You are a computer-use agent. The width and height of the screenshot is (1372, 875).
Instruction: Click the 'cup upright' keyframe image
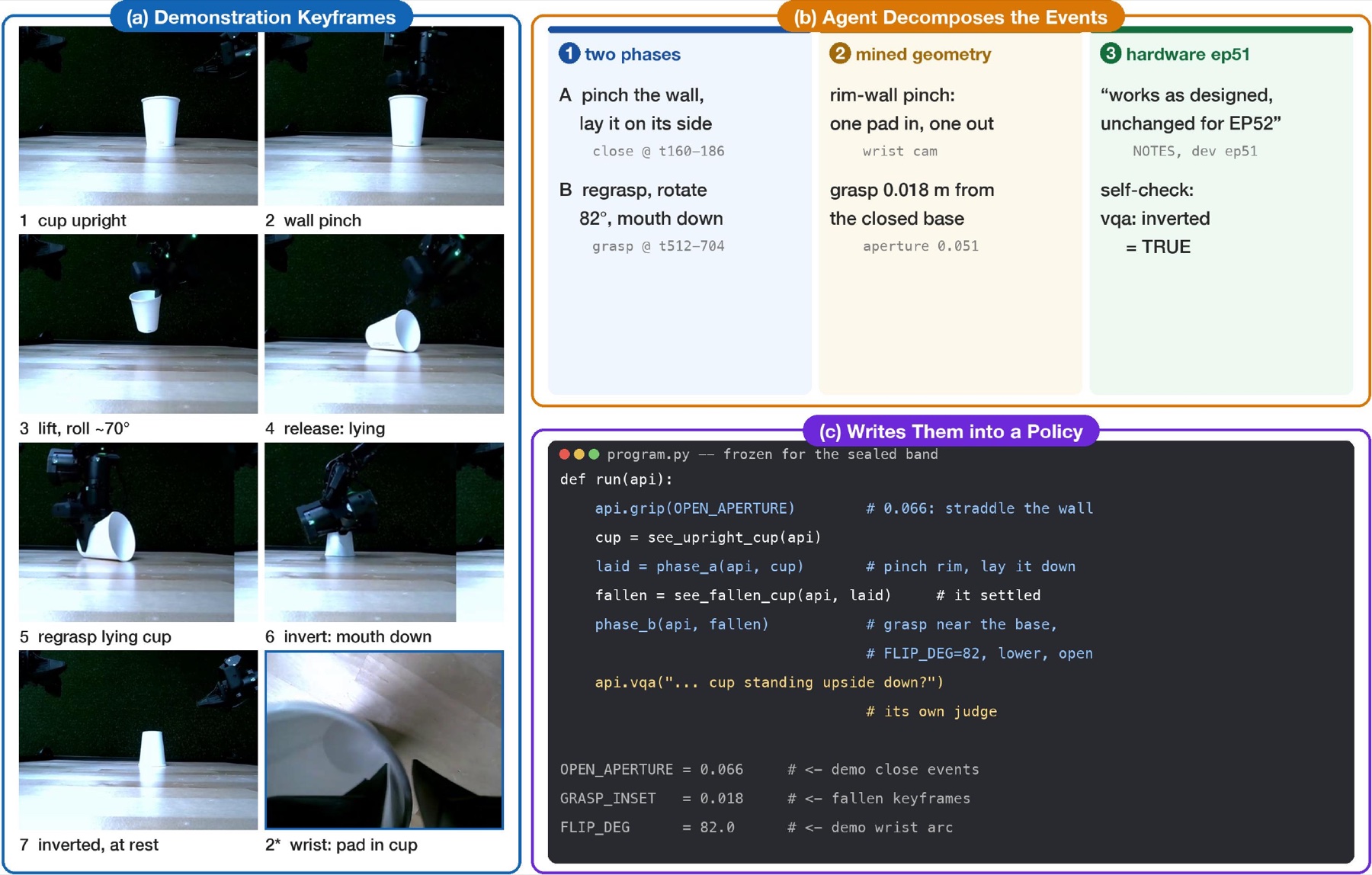click(138, 116)
